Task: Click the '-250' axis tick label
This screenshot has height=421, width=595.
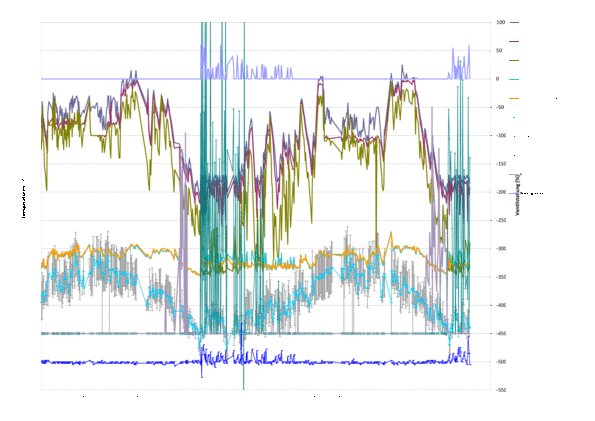Action: (x=501, y=220)
